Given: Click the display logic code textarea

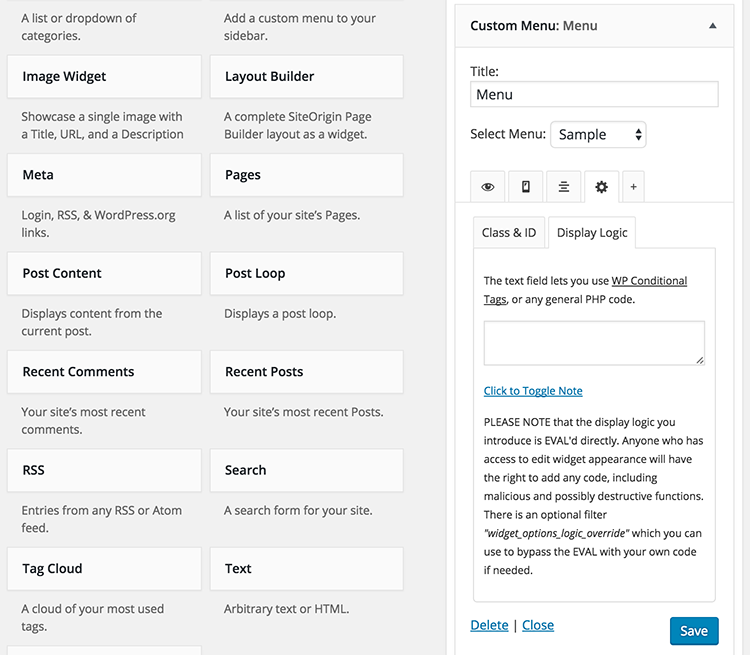Looking at the screenshot, I should (594, 343).
